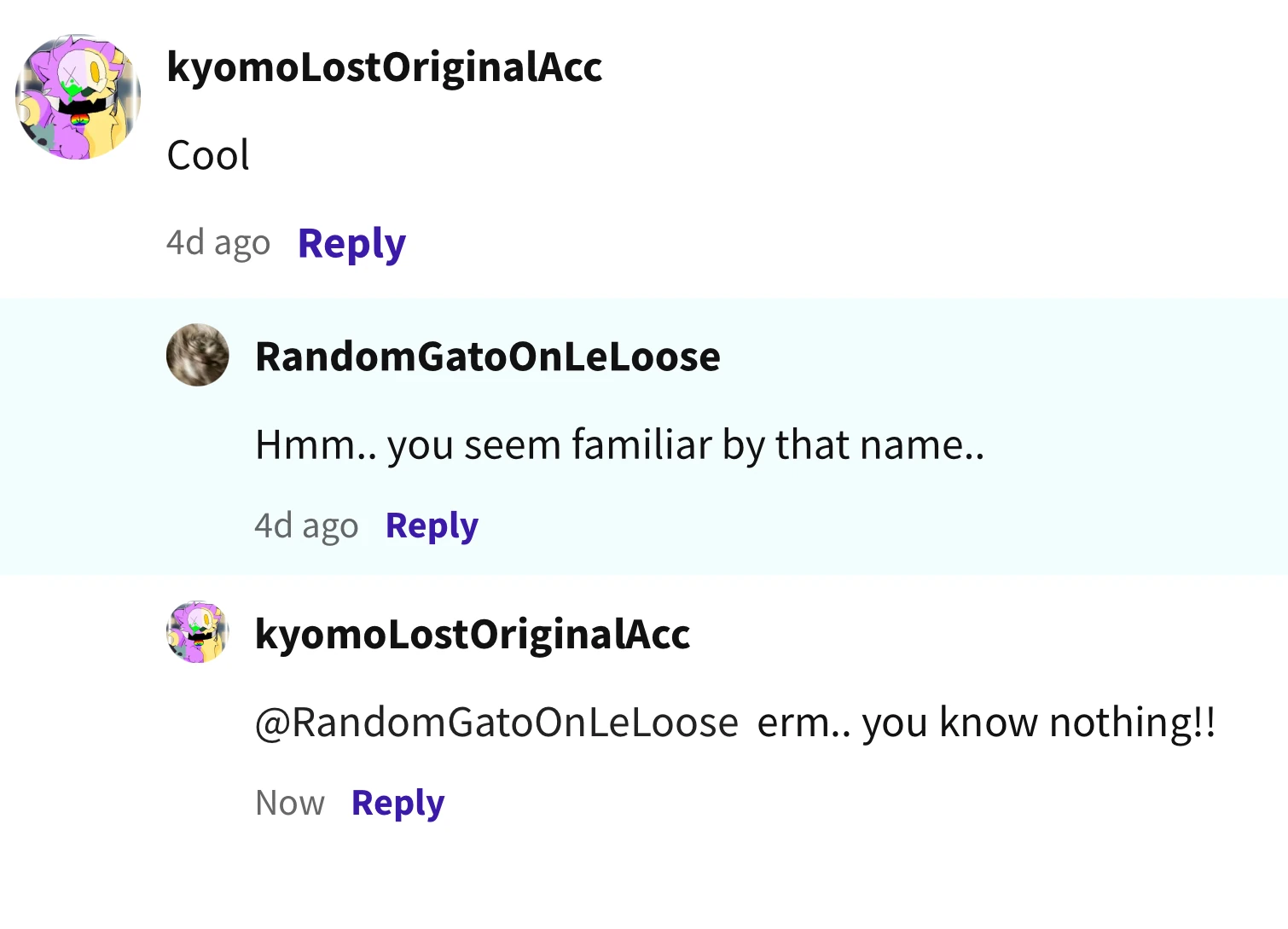
Task: Click the small kyomoLostOriginalAcc avatar in the last reply
Action: tap(198, 632)
